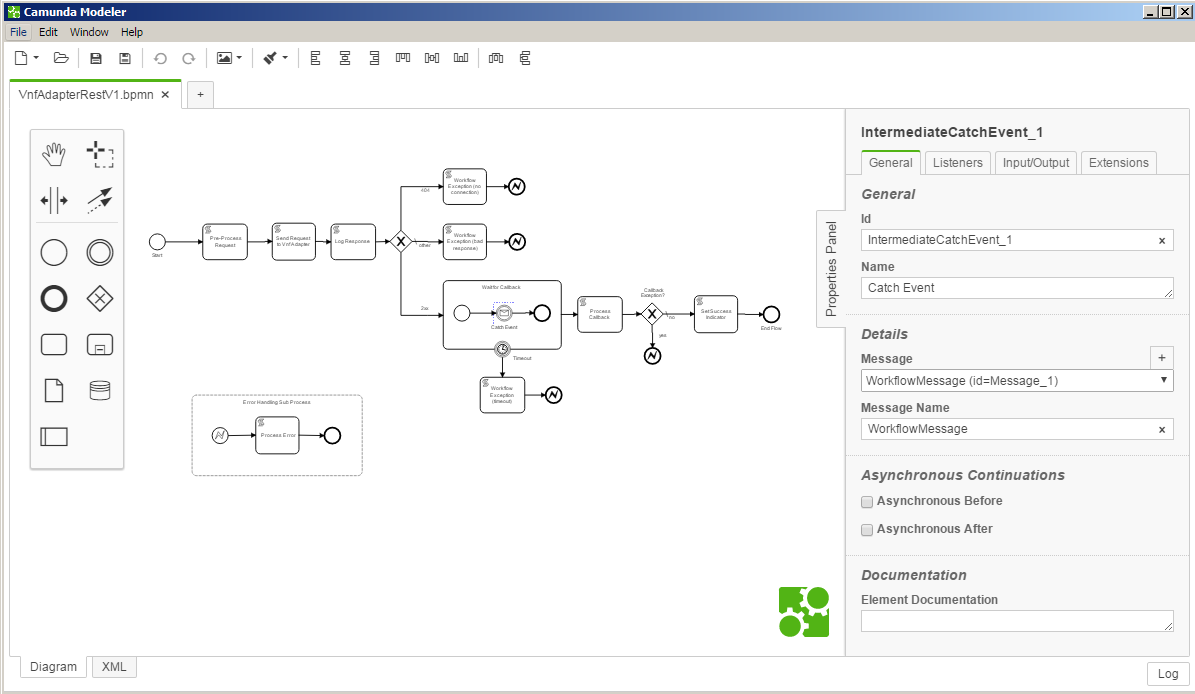Open the Window menu
Viewport: 1195px width, 694px height.
coord(89,32)
